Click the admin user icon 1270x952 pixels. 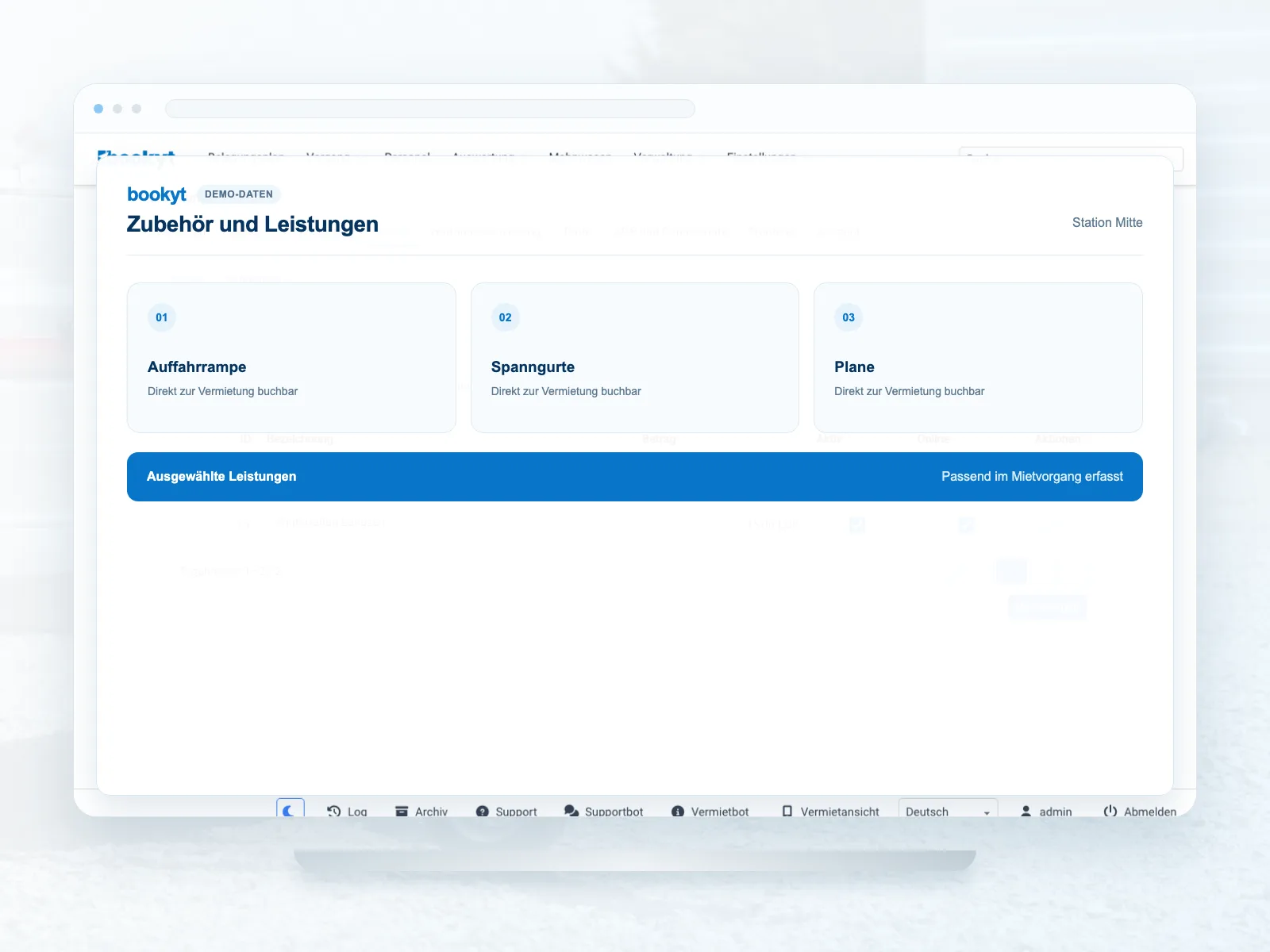click(1026, 811)
